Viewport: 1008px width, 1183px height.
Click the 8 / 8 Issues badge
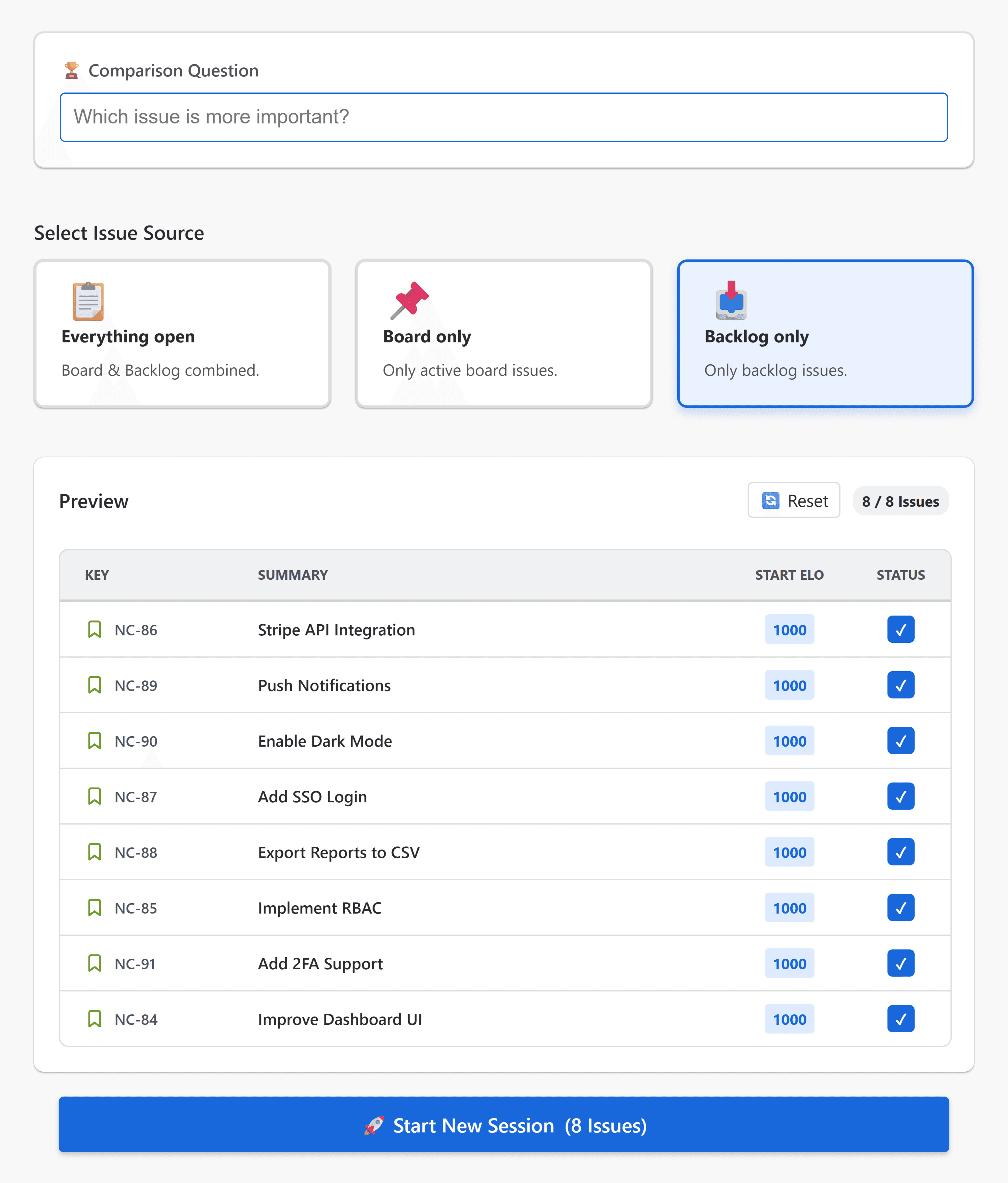pyautogui.click(x=901, y=501)
